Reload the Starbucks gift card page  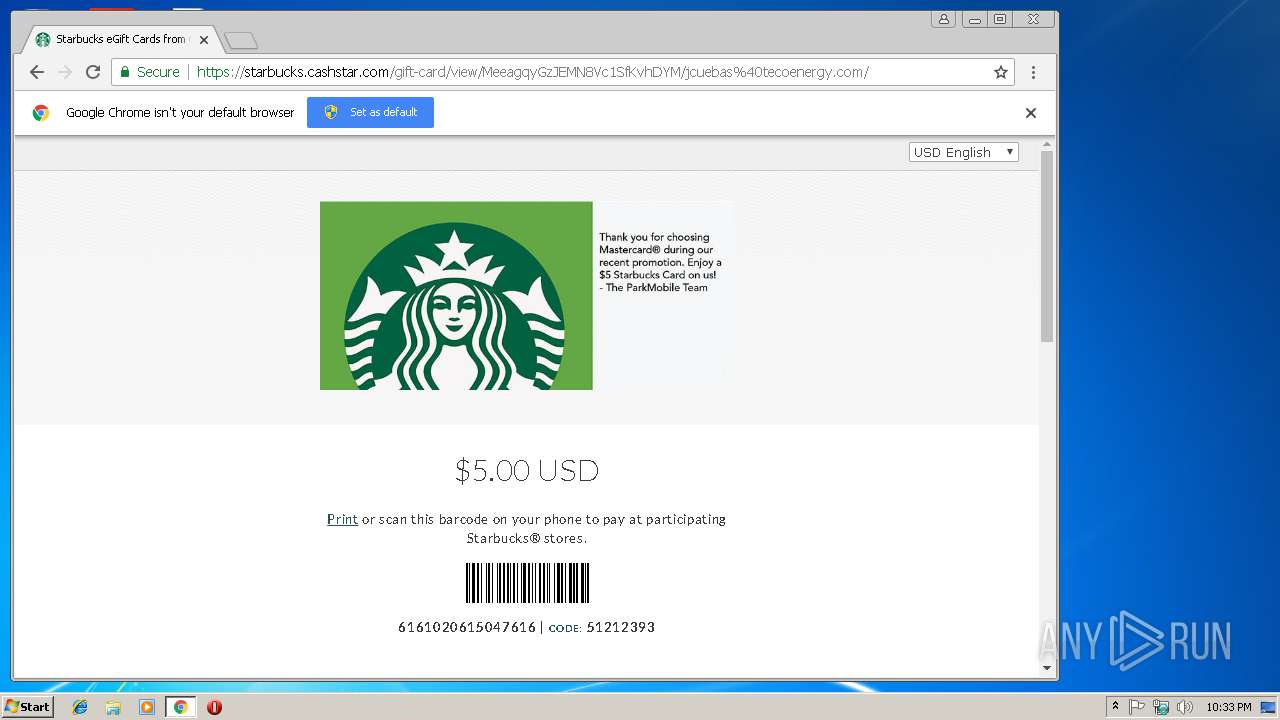(93, 72)
